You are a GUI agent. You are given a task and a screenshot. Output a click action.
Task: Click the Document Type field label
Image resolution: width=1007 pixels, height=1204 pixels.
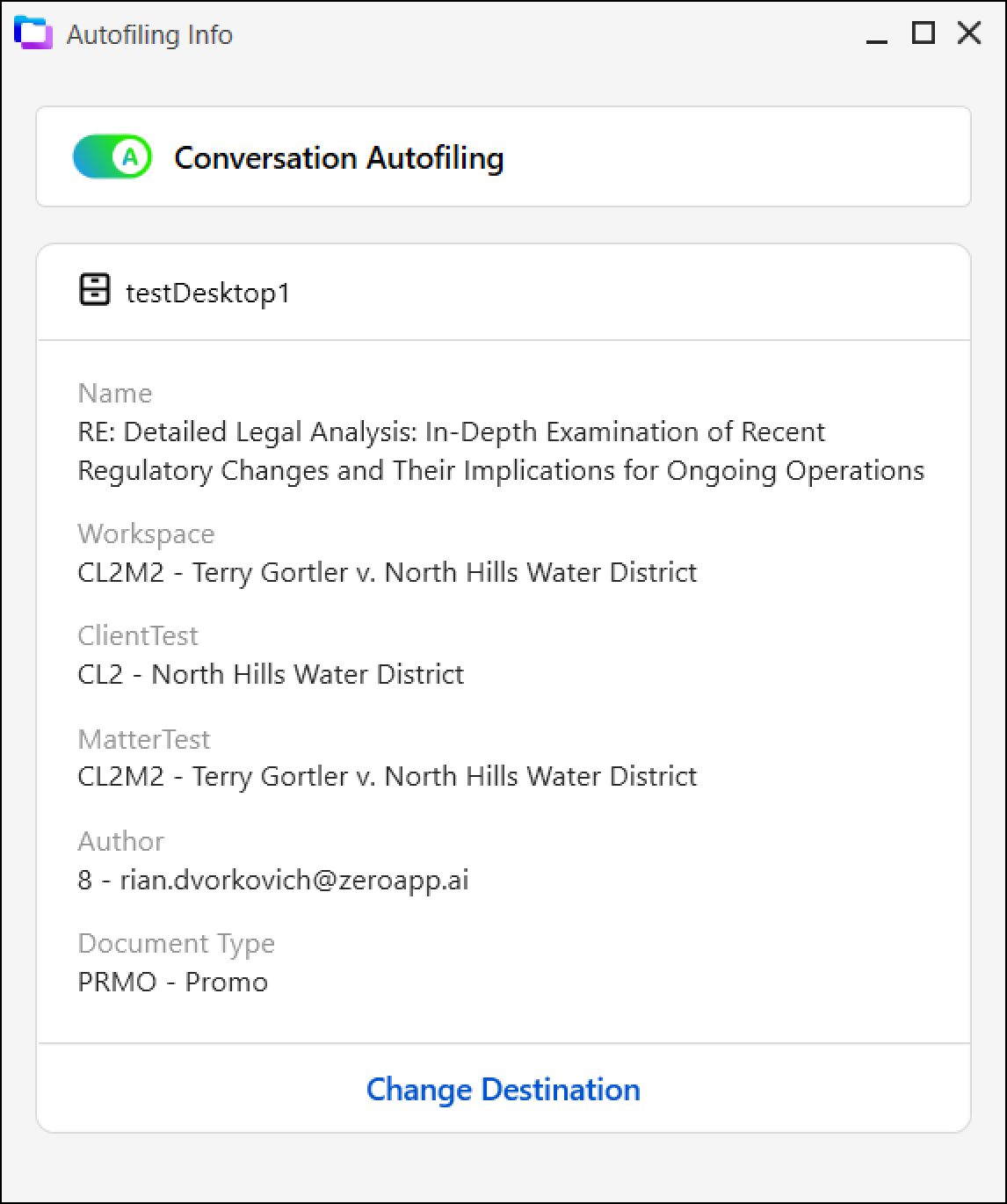[x=177, y=944]
